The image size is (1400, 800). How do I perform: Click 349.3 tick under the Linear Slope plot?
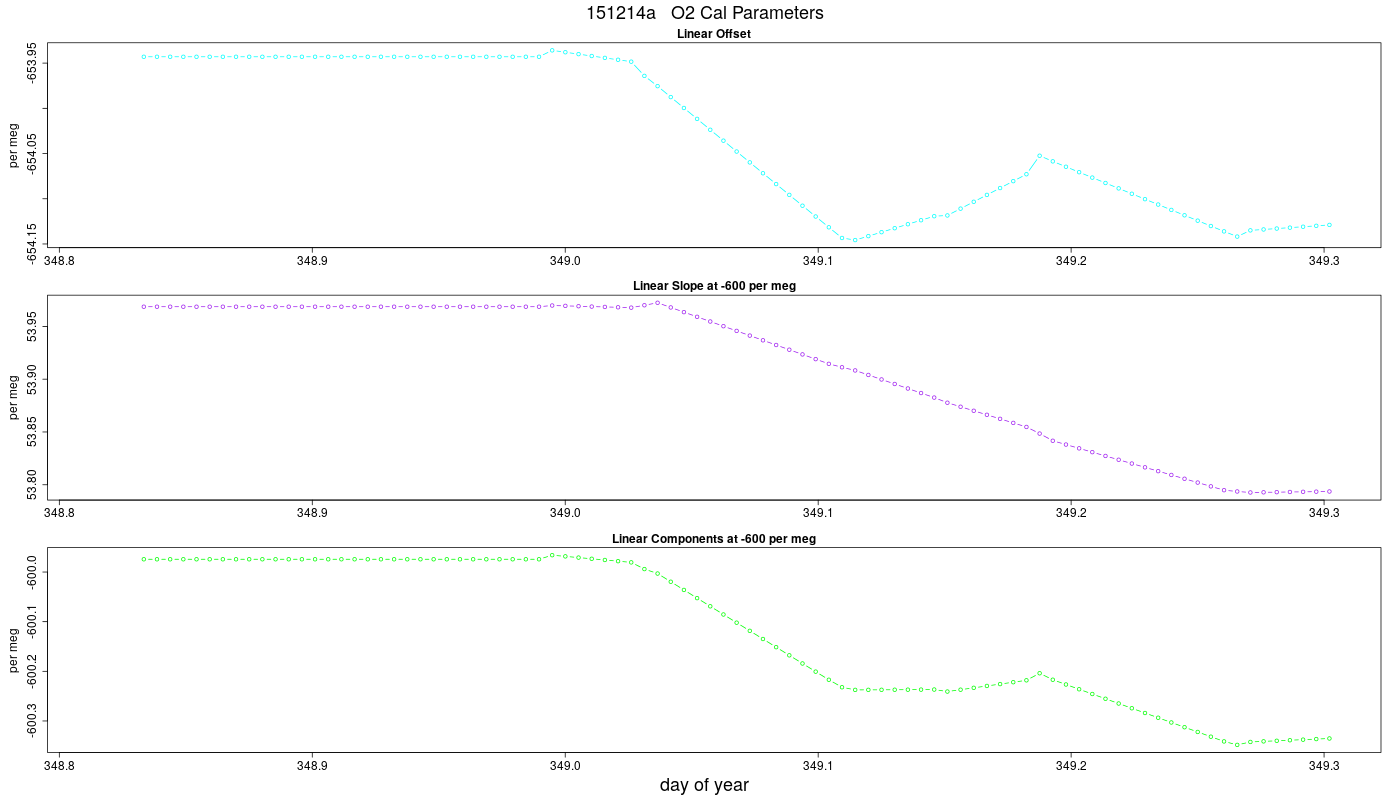point(1324,513)
